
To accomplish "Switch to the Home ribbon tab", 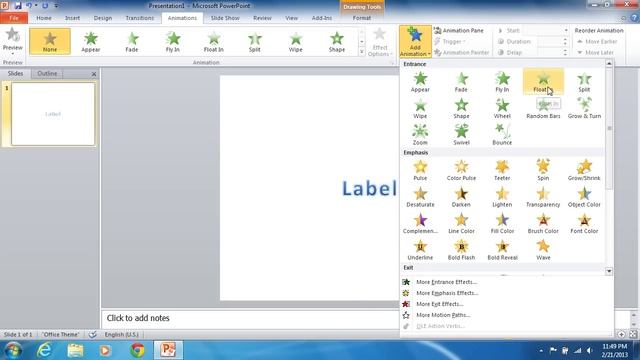I will pyautogui.click(x=44, y=18).
